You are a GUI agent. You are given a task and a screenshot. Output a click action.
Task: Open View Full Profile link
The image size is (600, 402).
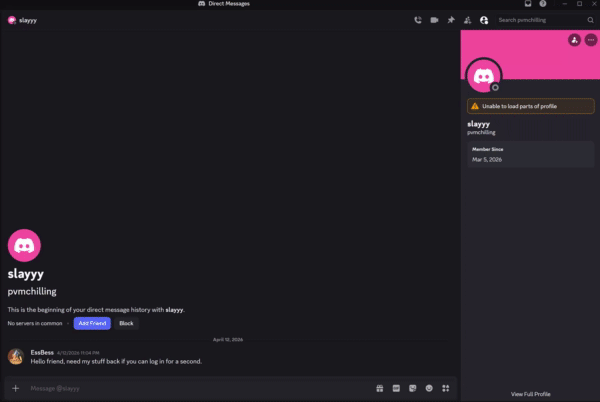point(530,394)
